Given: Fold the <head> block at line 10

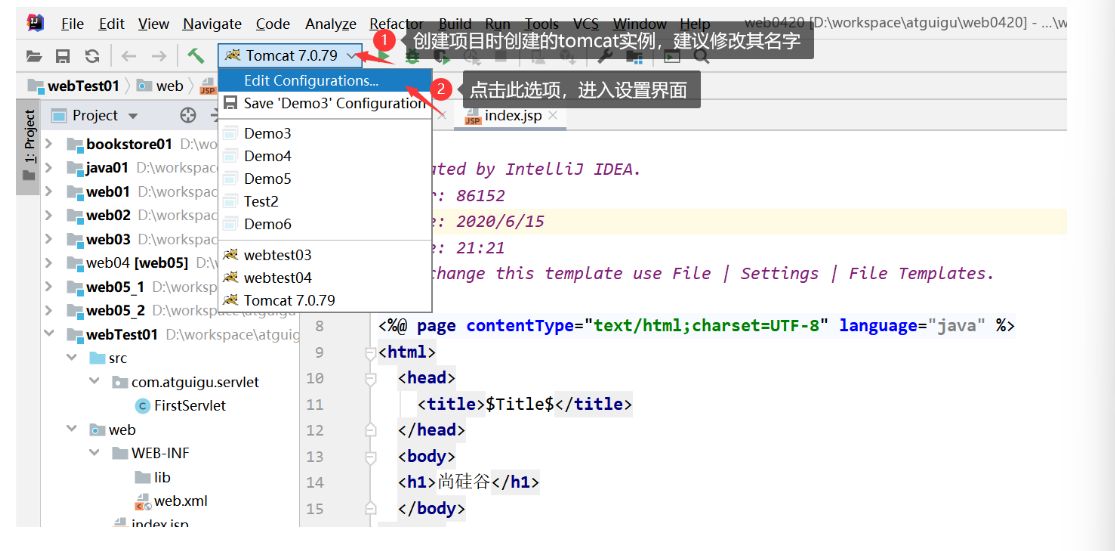Looking at the screenshot, I should click(x=369, y=379).
